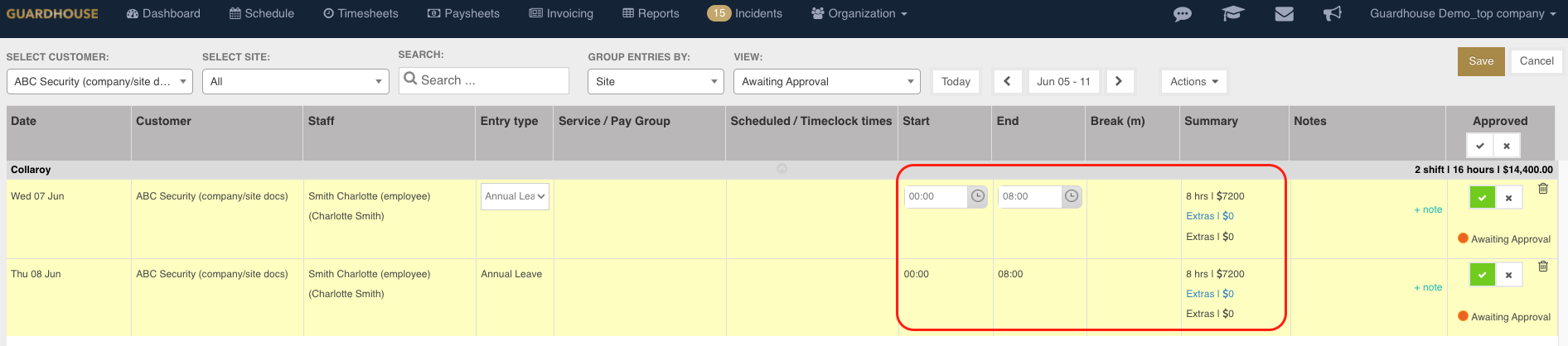Click the graduation cap training icon
1568x346 pixels.
[1233, 14]
